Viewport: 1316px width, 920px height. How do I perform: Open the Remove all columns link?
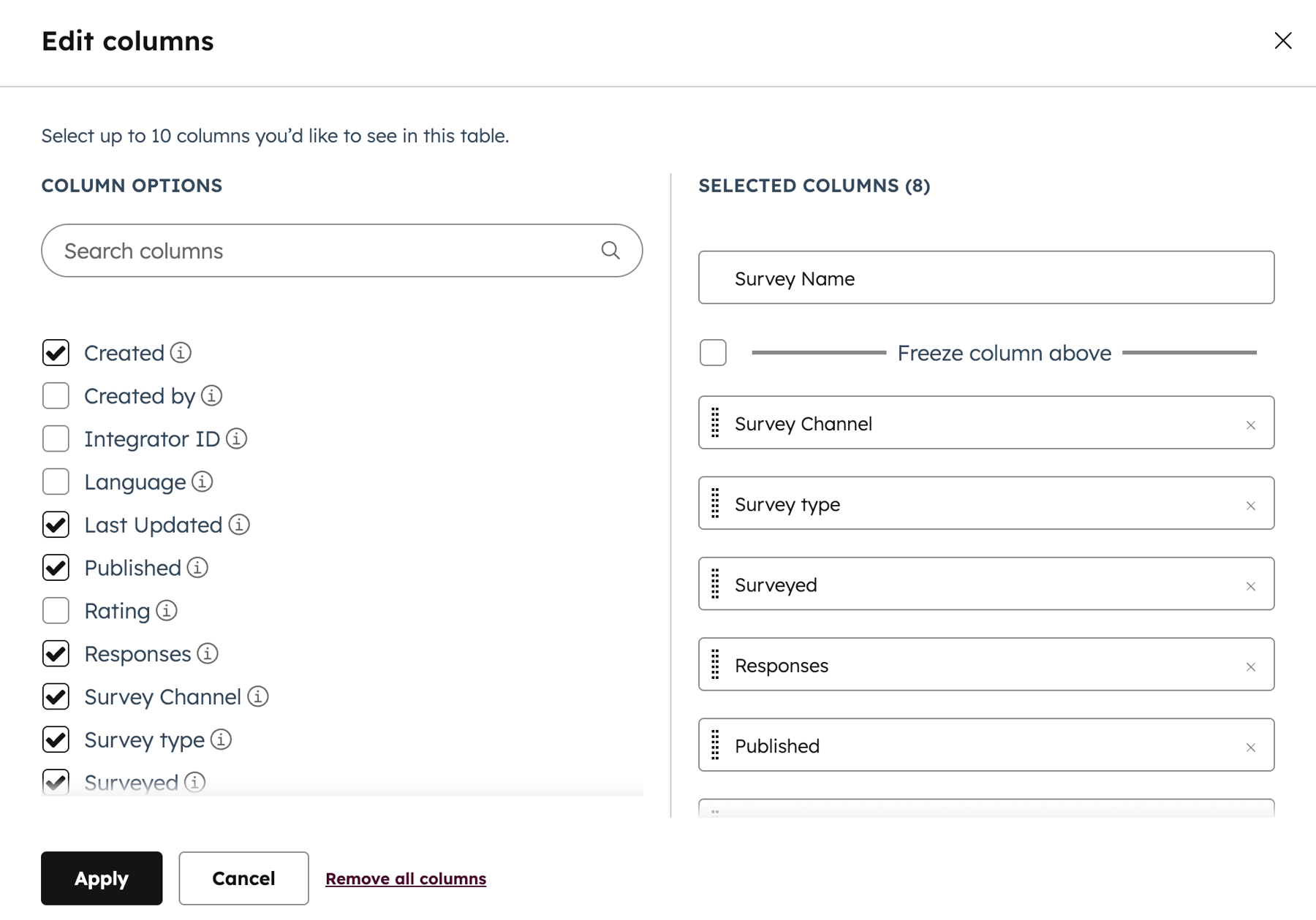pos(406,878)
